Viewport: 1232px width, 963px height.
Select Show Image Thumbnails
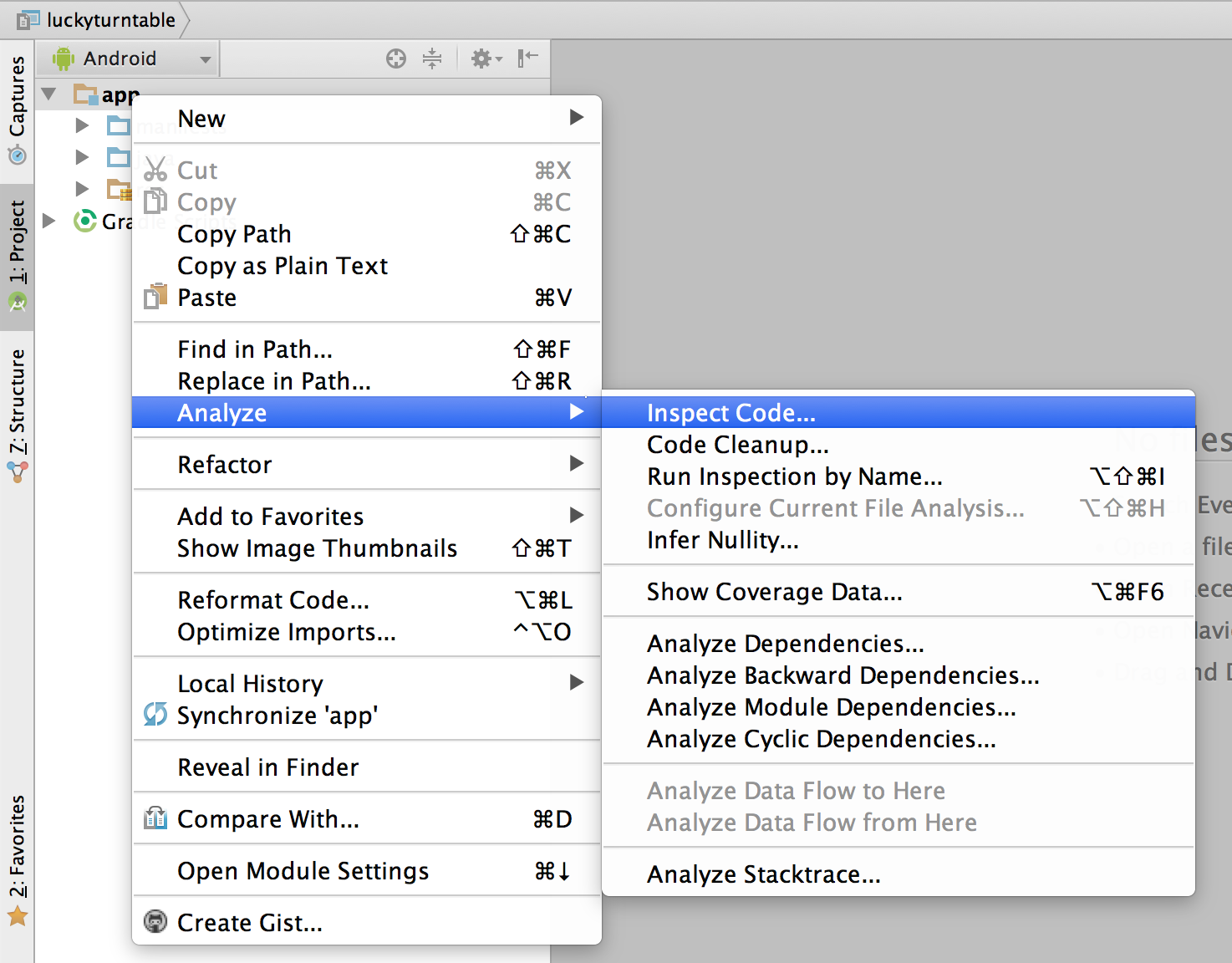pos(367,548)
